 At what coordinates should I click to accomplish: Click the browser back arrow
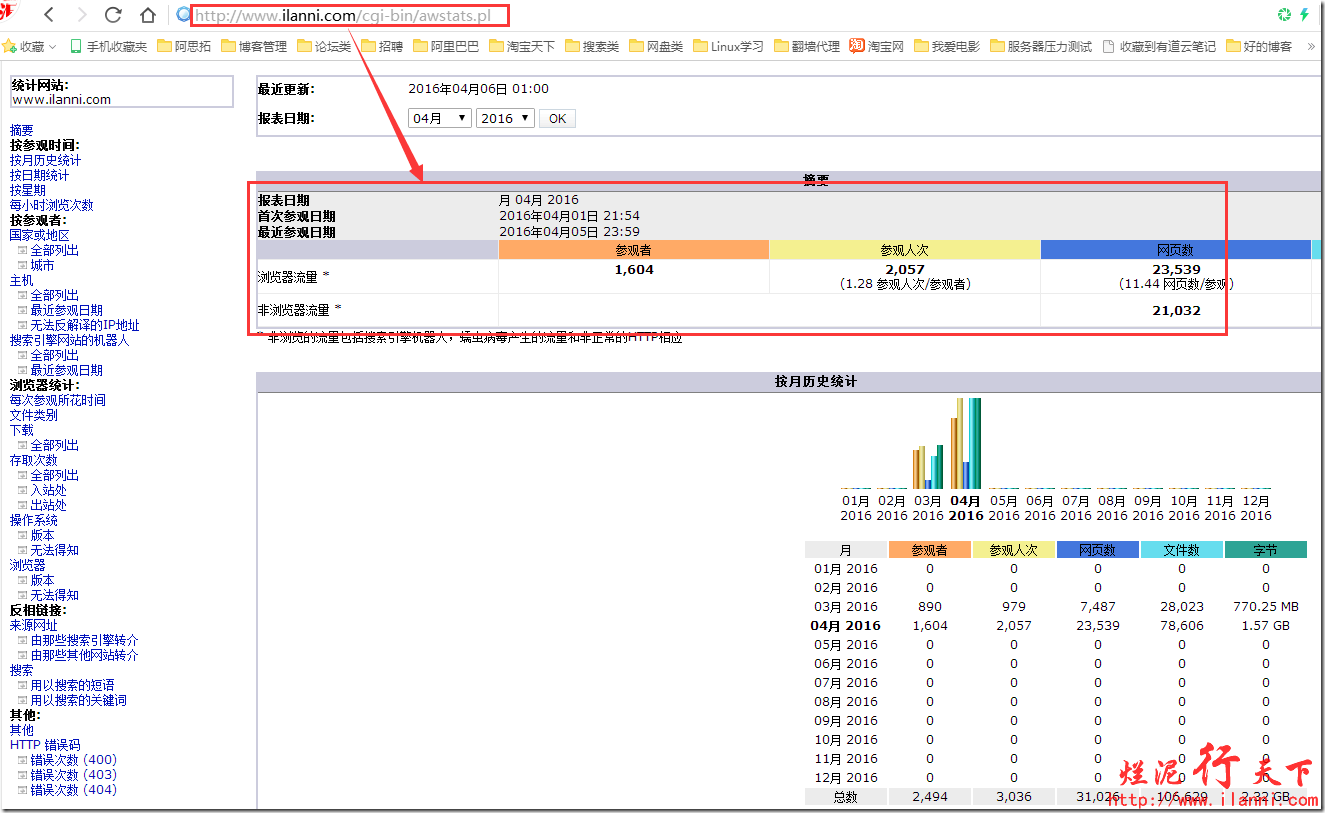[49, 15]
